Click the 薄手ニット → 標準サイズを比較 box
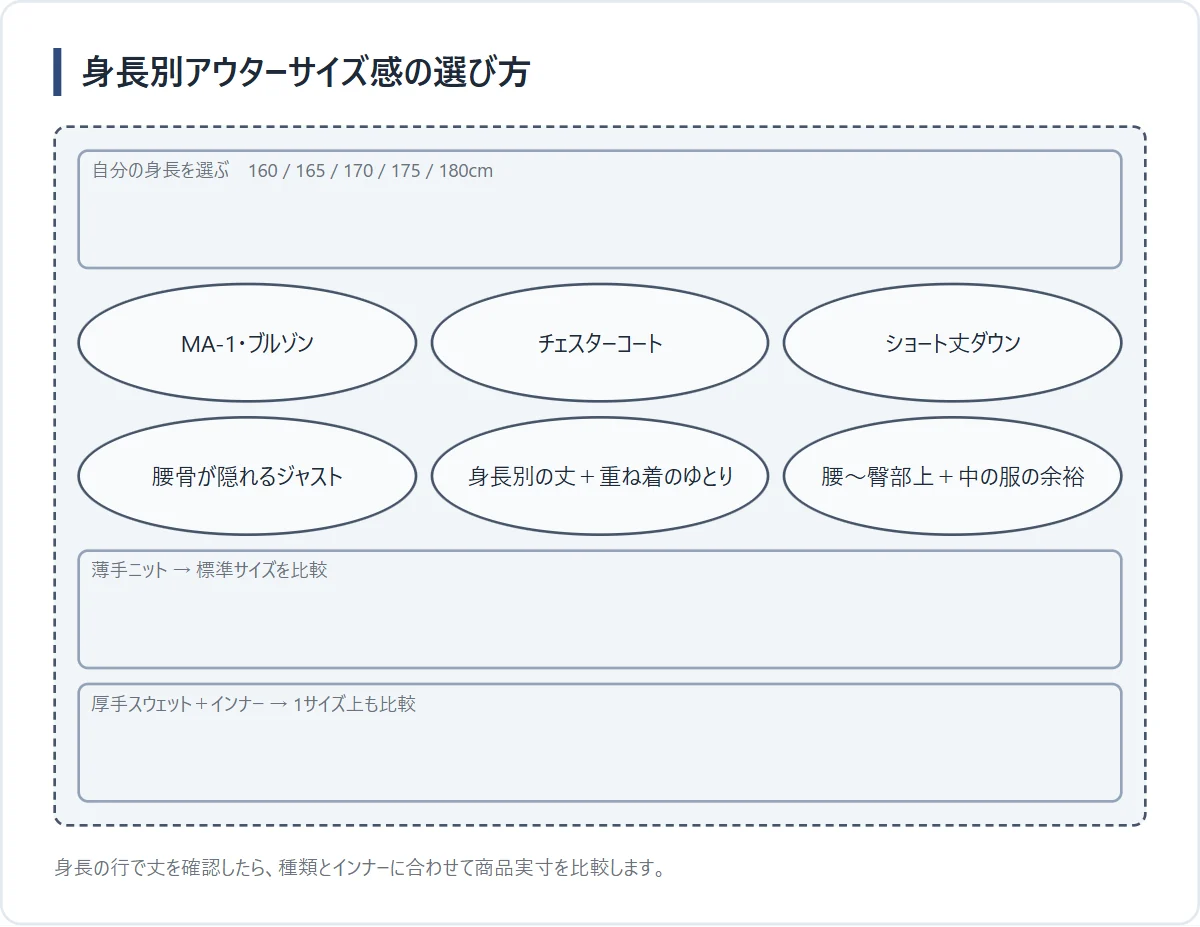 [600, 609]
